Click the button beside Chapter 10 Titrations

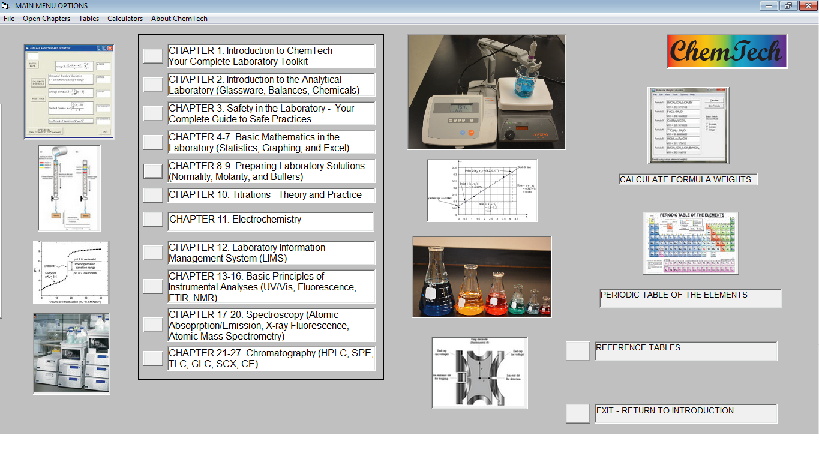pos(153,195)
